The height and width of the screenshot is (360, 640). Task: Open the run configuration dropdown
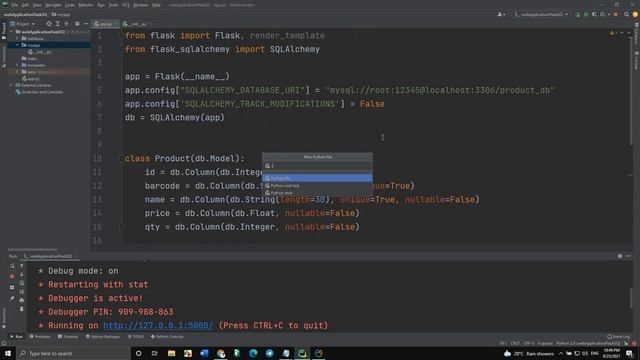pos(541,14)
